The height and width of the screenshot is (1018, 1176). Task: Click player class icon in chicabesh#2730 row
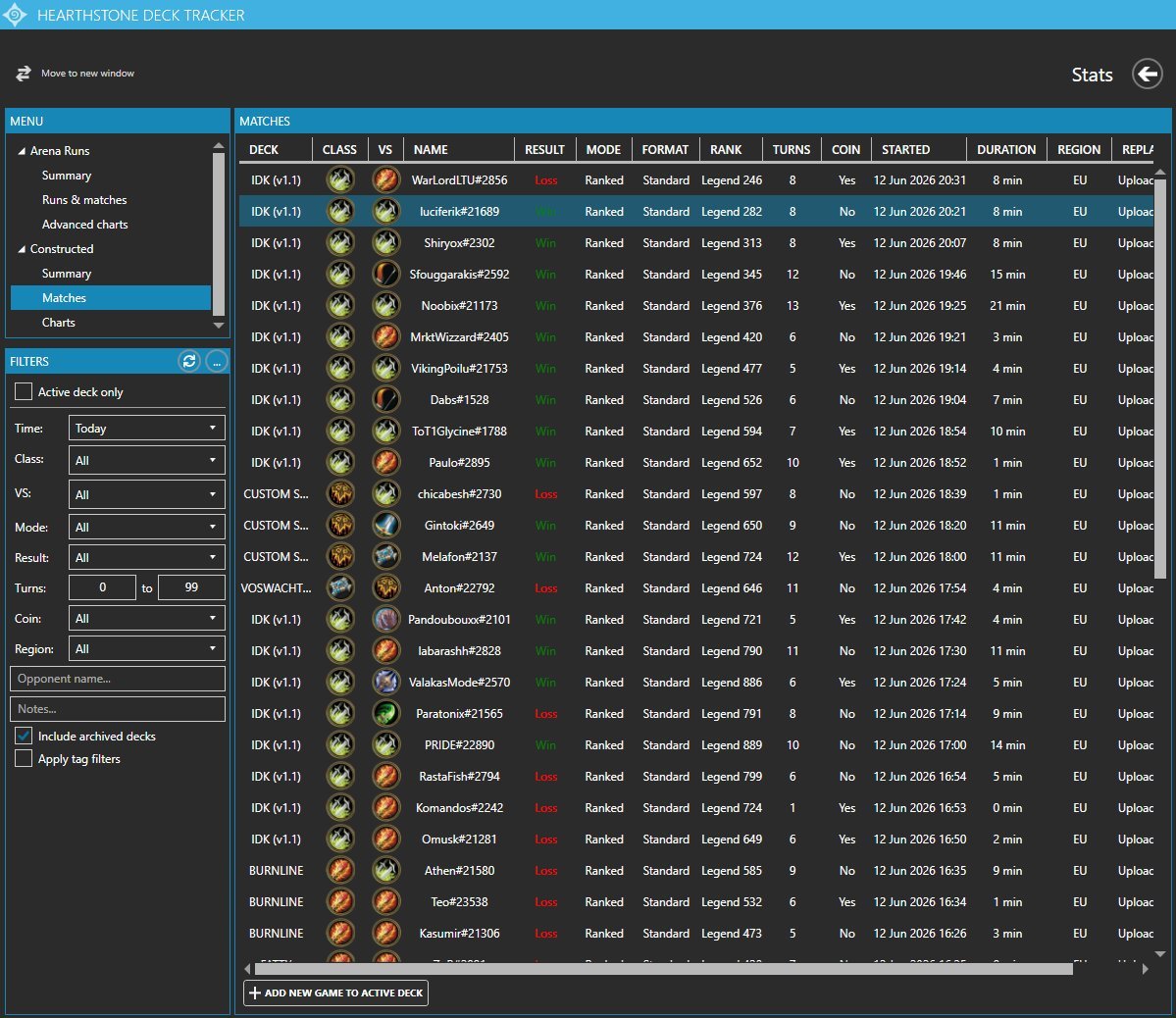click(340, 493)
